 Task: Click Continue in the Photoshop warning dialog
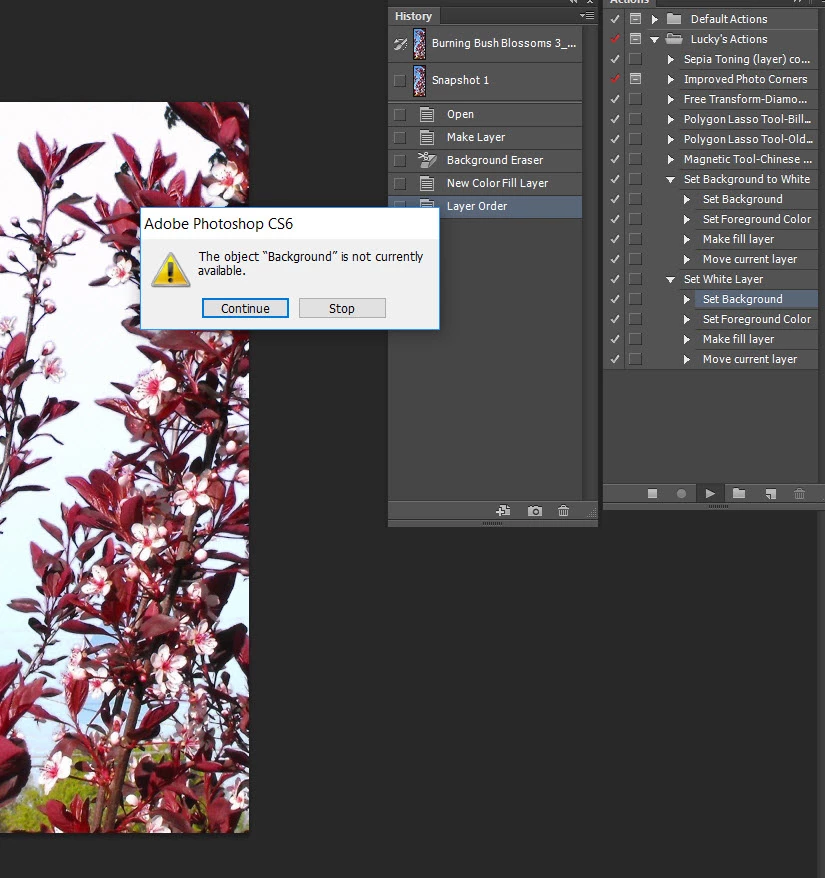click(x=245, y=309)
